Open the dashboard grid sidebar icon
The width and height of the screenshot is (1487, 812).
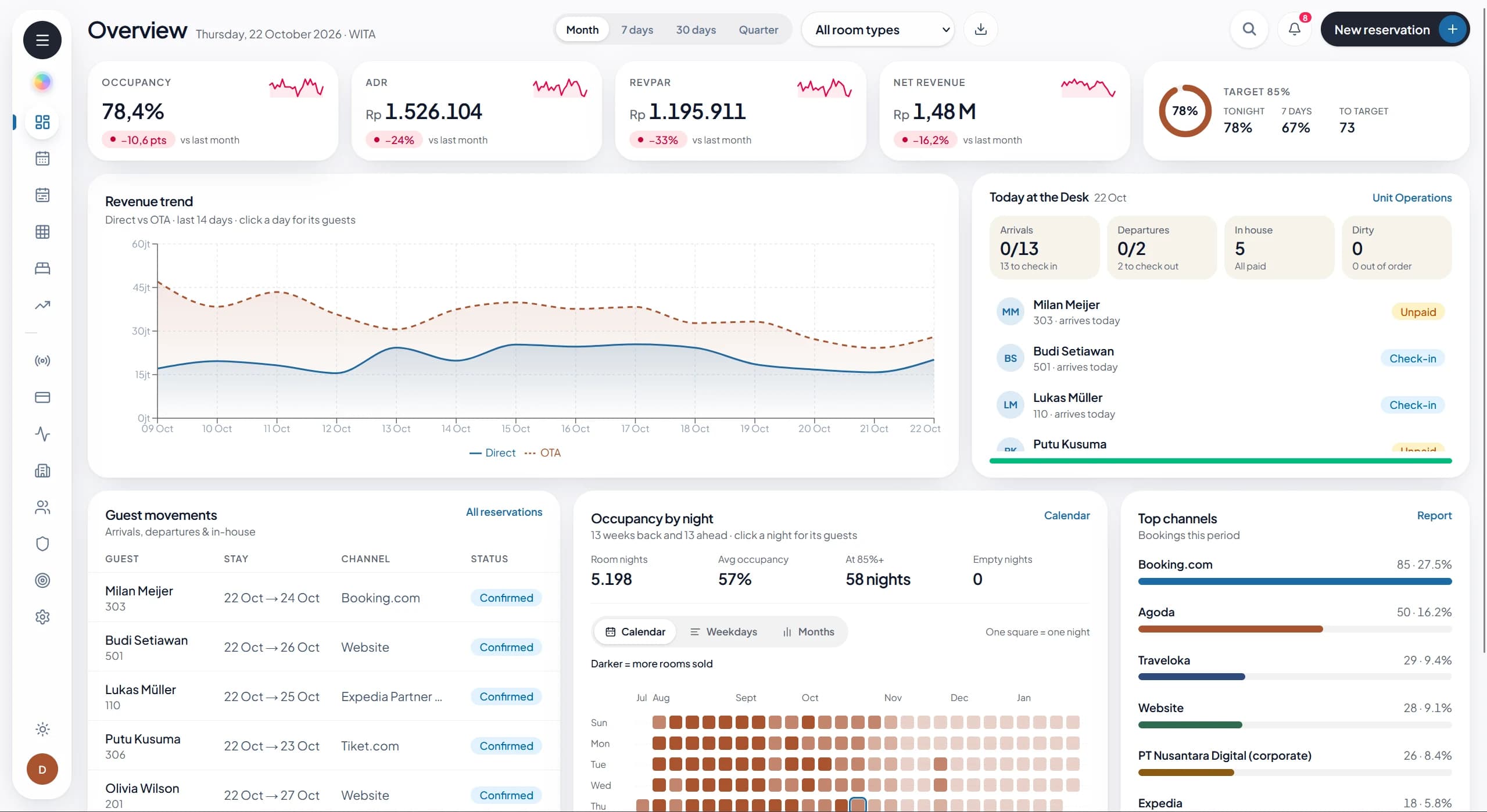pos(42,122)
